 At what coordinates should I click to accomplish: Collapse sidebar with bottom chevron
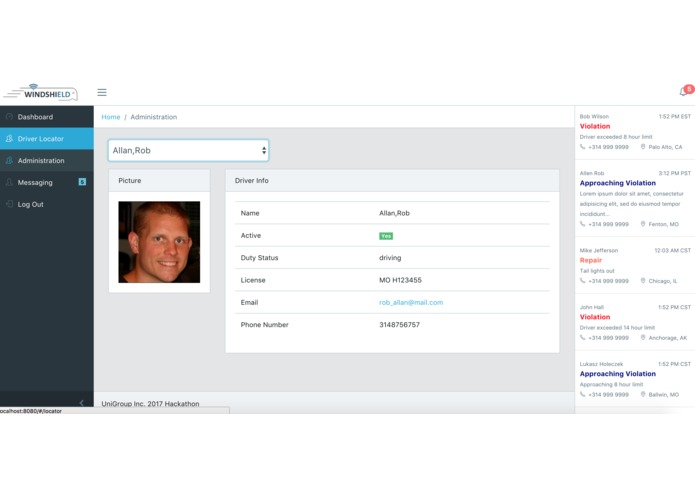point(82,403)
